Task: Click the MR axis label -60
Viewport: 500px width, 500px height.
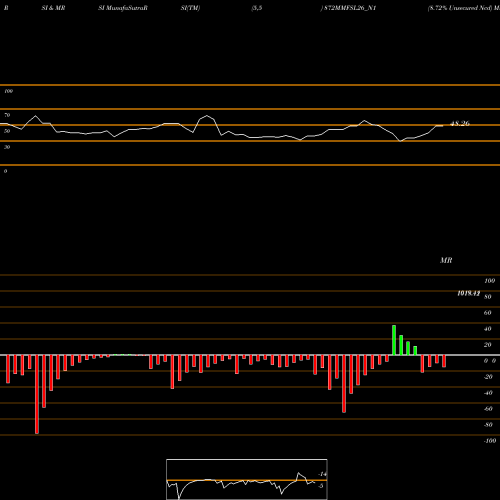Action: tap(488, 409)
